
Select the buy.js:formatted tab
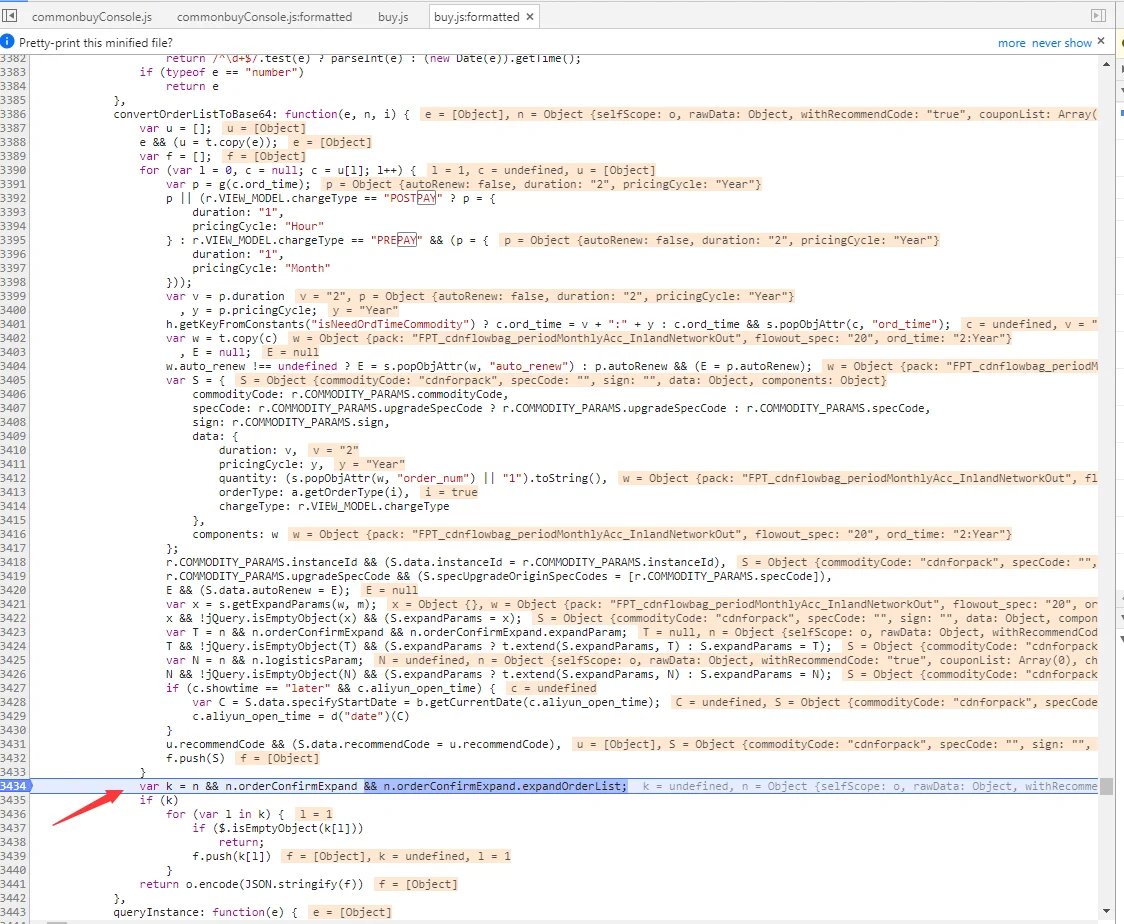click(477, 16)
